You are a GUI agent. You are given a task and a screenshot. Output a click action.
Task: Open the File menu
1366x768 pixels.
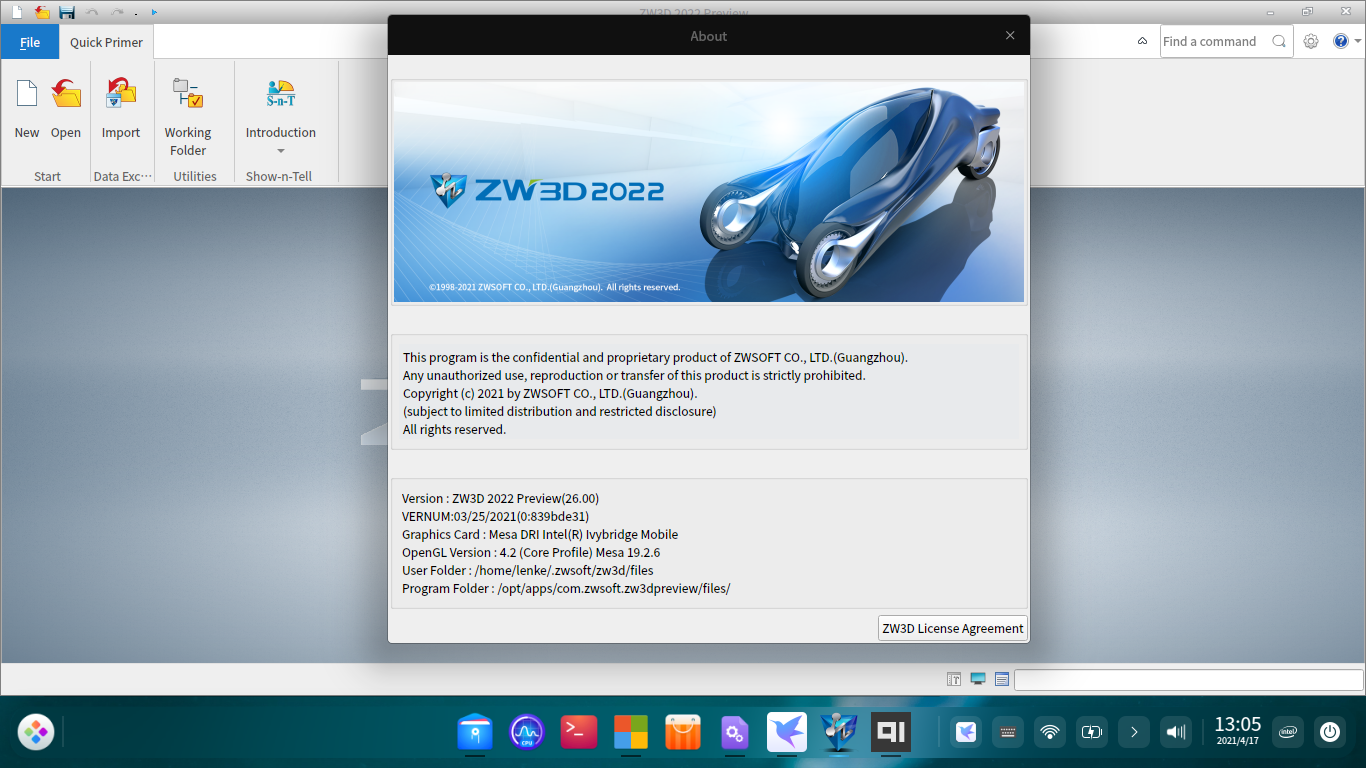30,42
